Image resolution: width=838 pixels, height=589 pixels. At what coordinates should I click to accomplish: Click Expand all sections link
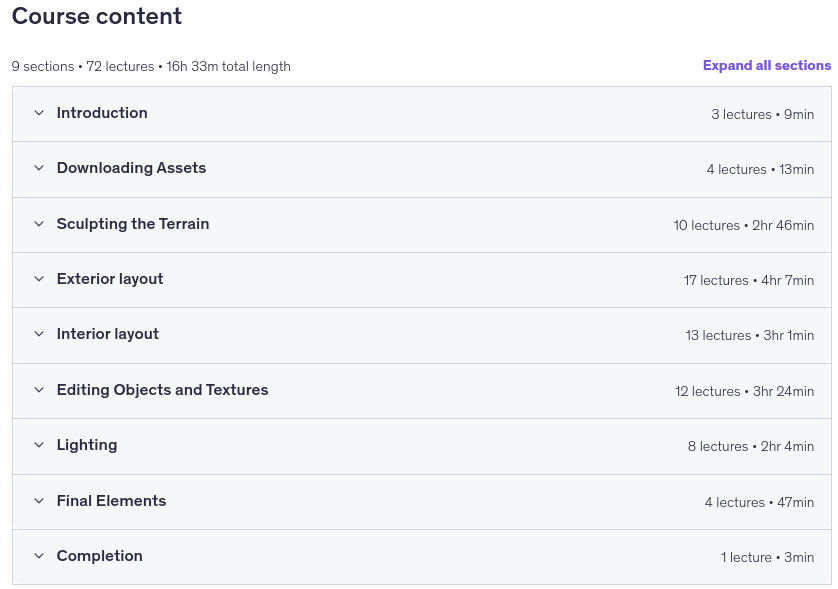767,65
